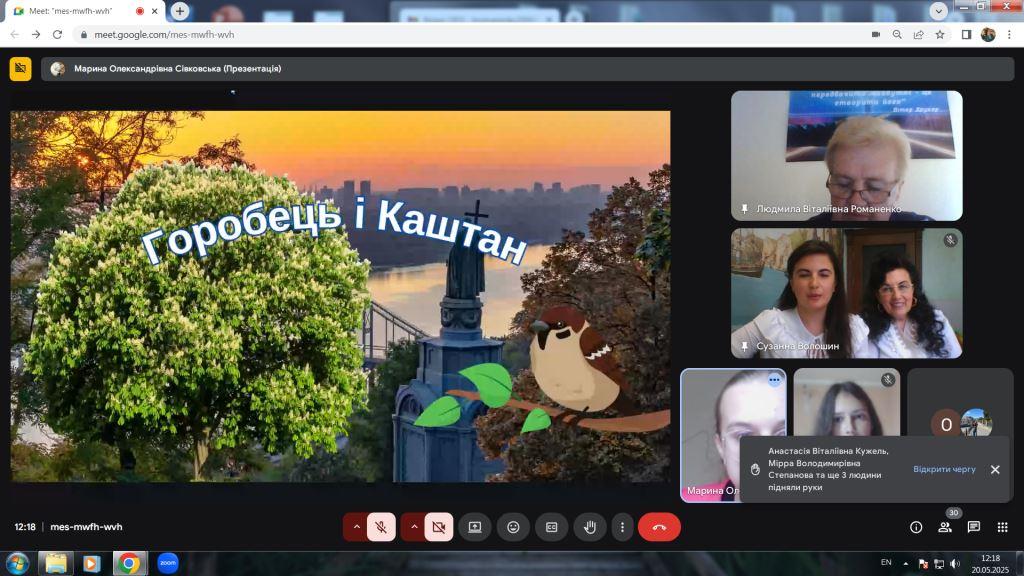Toggle the microphone mute button
This screenshot has height=576, width=1024.
click(x=381, y=527)
